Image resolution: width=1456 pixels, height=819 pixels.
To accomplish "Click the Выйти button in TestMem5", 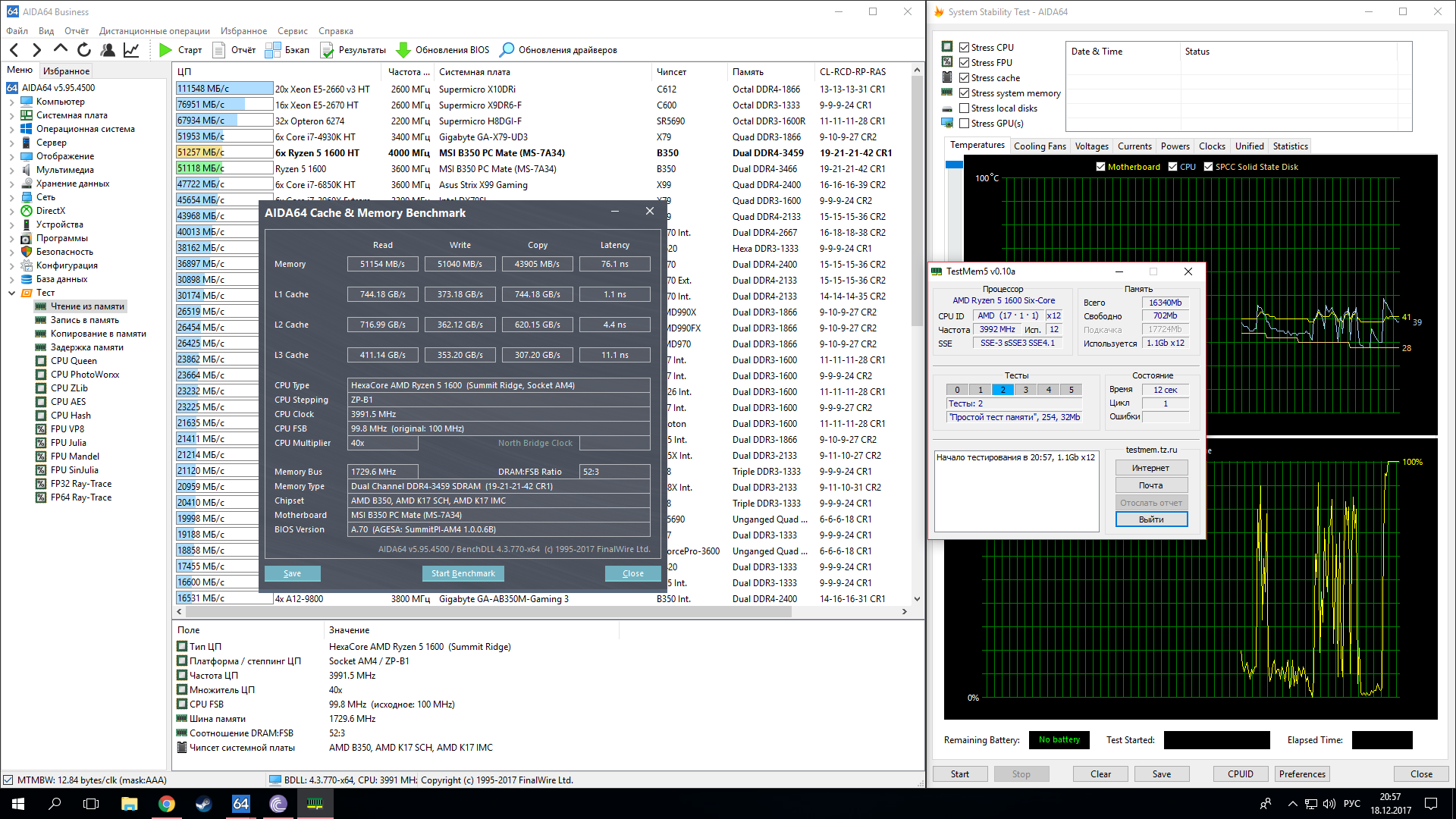I will tap(1150, 519).
